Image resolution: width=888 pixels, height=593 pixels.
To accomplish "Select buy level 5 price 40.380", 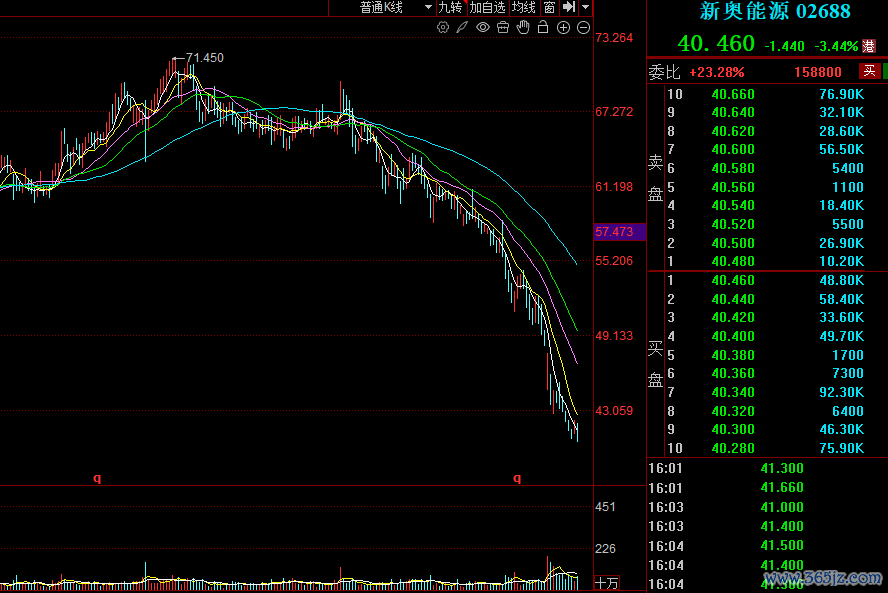I will coord(733,355).
